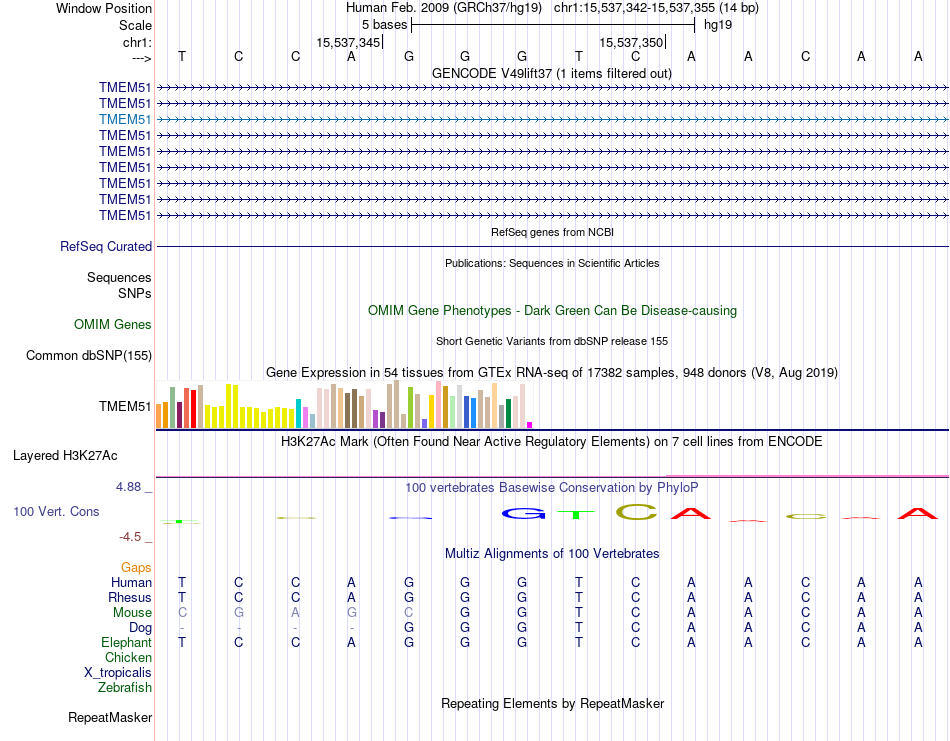Viewport: 950px width, 741px height.
Task: Click the large olive C in PhyloP logo
Action: 637,513
